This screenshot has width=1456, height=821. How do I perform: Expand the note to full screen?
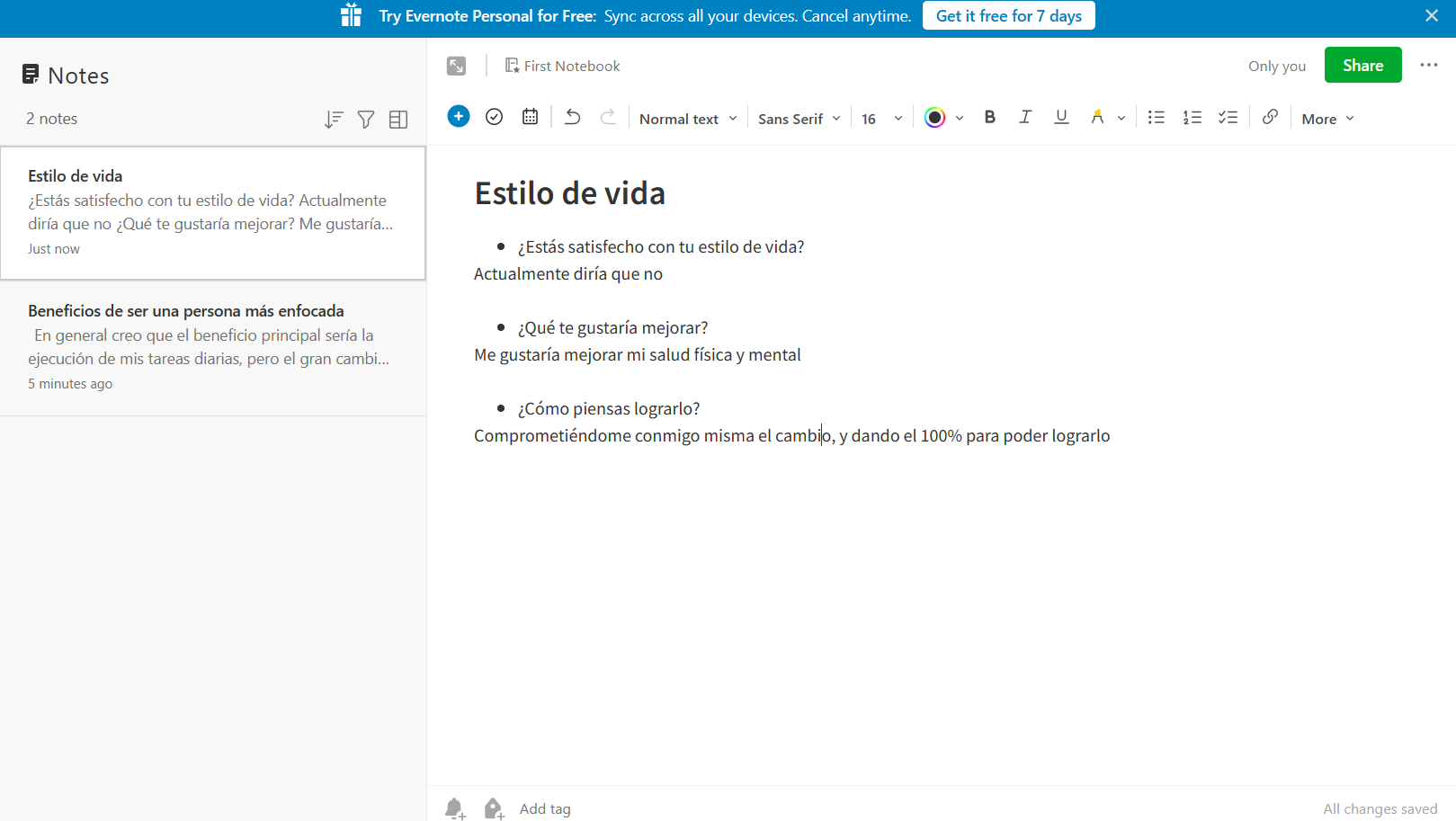[457, 66]
